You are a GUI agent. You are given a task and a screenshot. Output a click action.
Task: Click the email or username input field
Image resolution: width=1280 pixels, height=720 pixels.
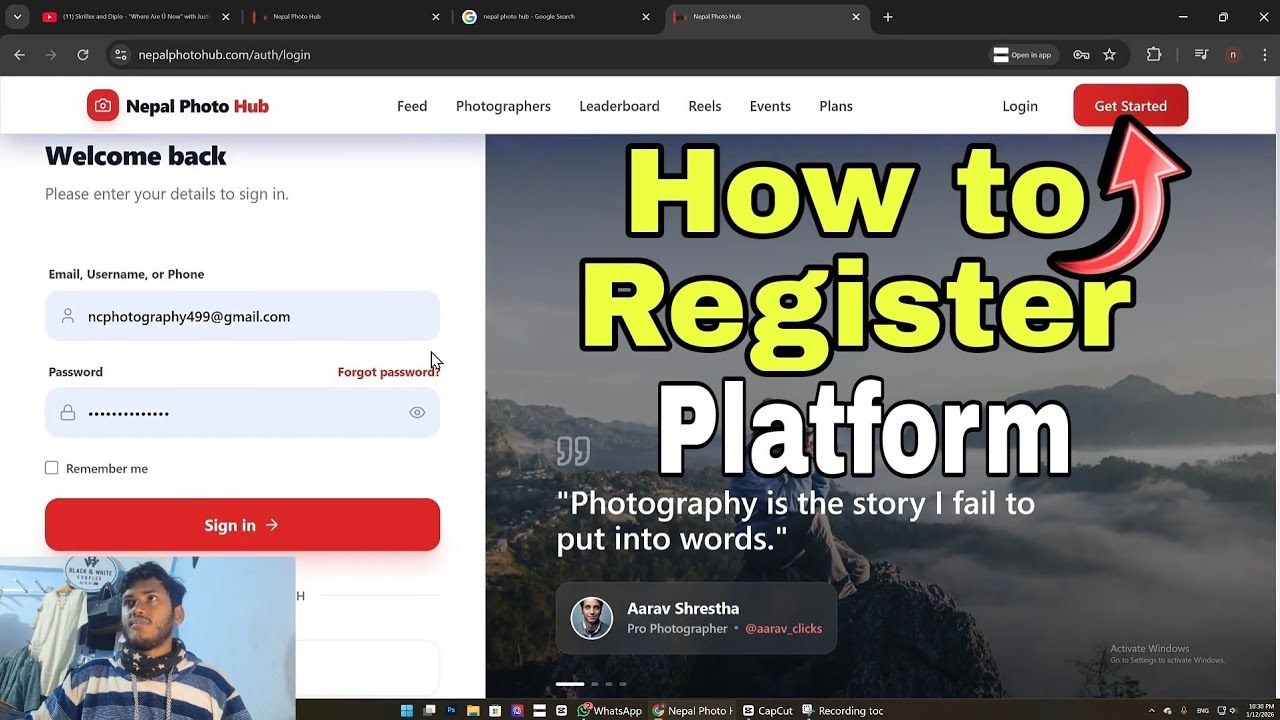point(242,316)
